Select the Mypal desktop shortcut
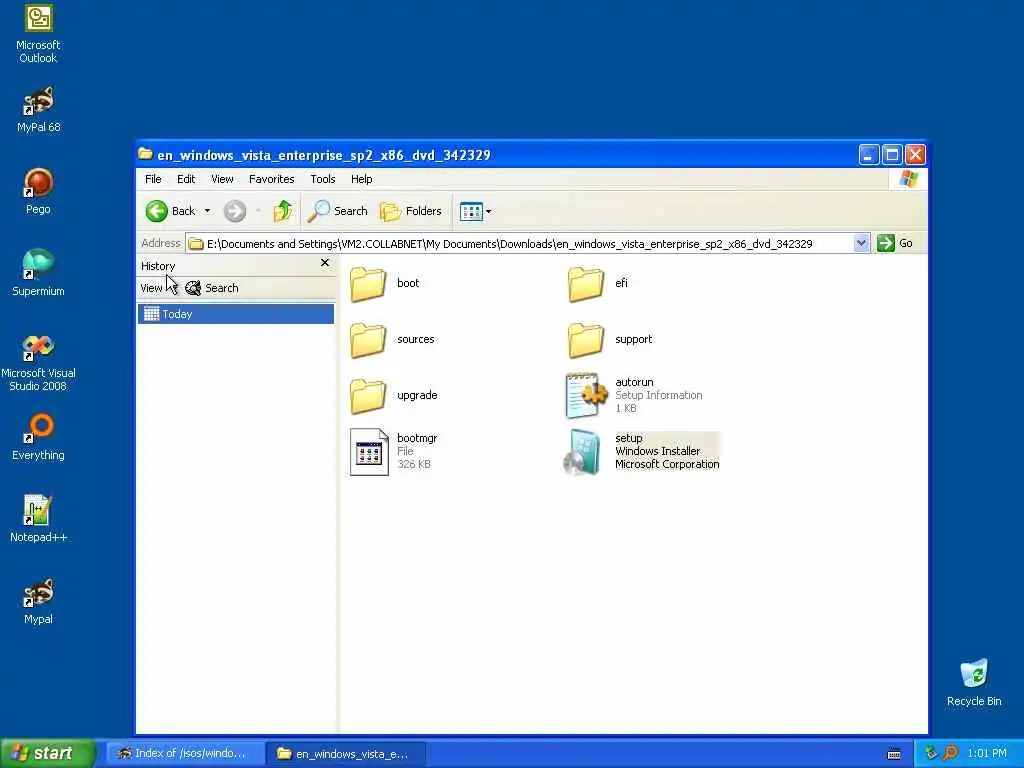The width and height of the screenshot is (1024, 768). (39, 601)
